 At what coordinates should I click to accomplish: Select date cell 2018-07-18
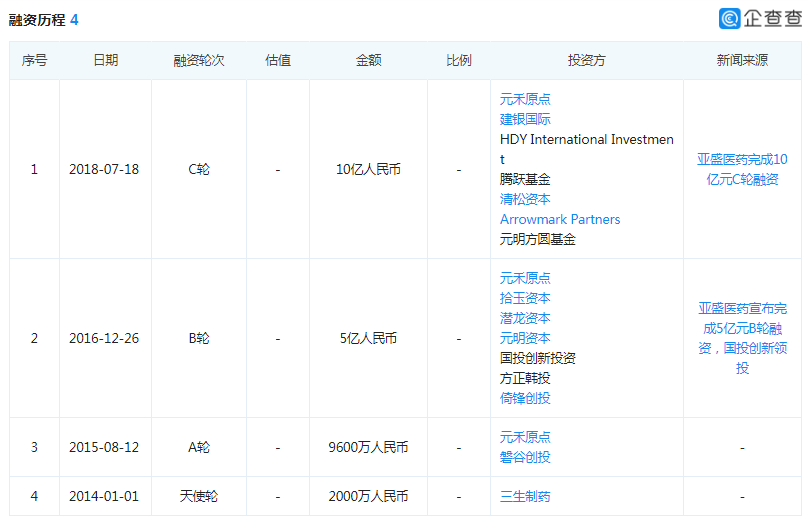click(104, 169)
